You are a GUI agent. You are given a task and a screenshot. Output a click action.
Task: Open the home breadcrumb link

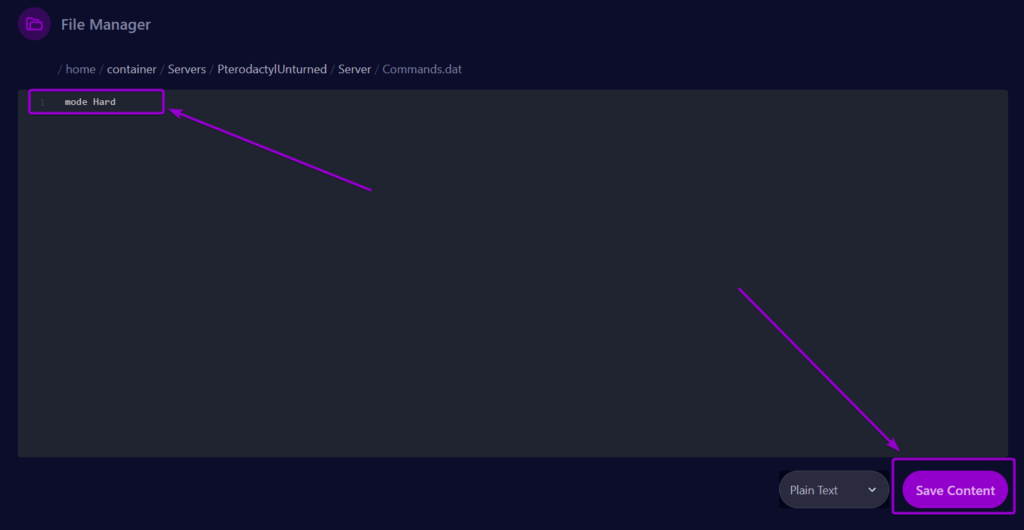pos(80,69)
